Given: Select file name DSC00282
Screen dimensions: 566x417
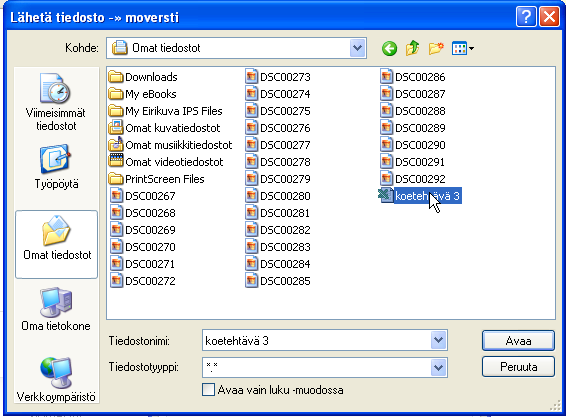Looking at the screenshot, I should [285, 230].
